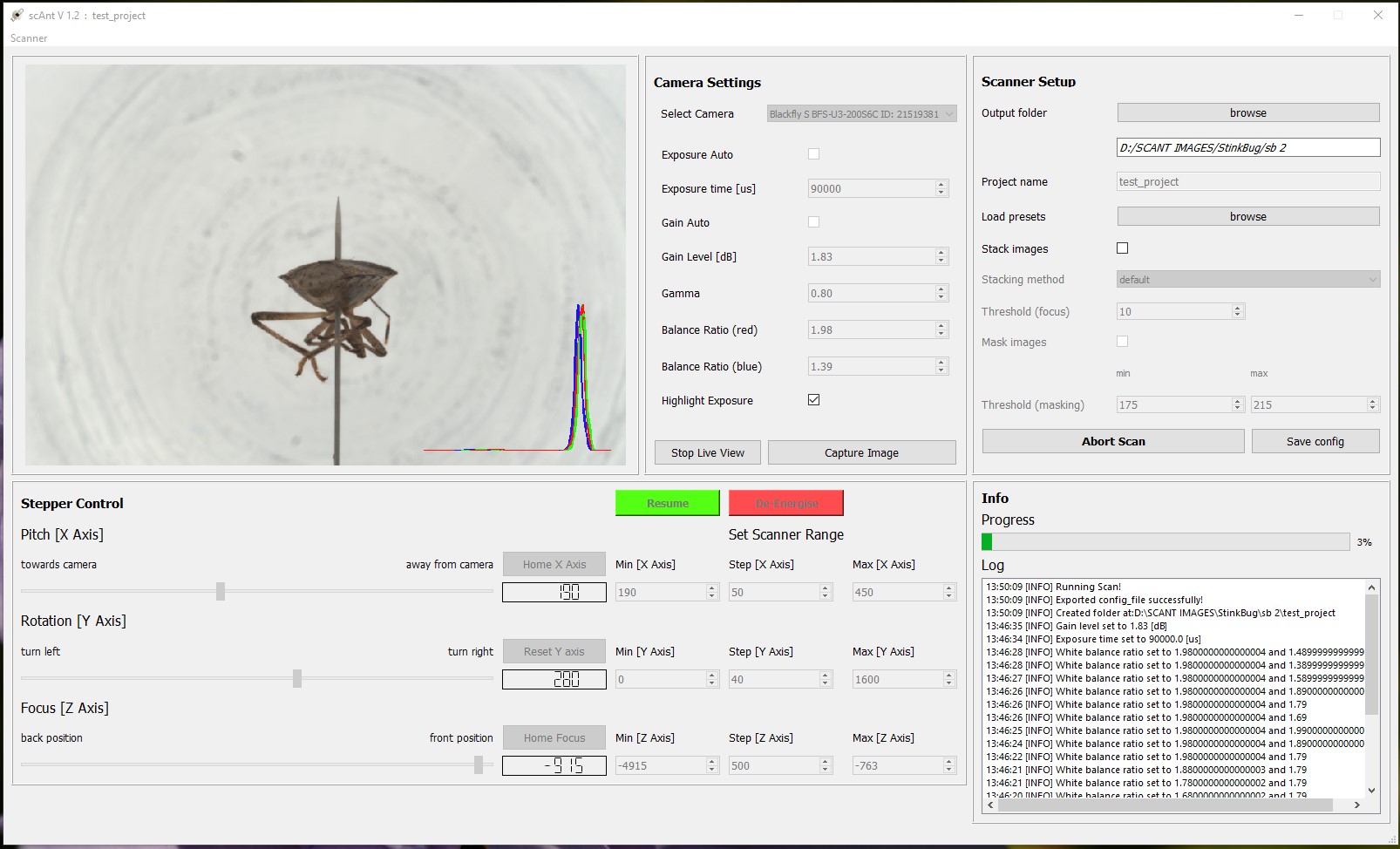The width and height of the screenshot is (1400, 849).
Task: Enable Exposure Auto
Action: coord(813,153)
